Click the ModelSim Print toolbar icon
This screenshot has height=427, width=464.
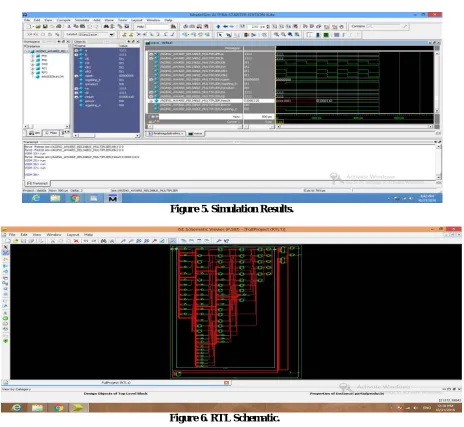pos(59,26)
